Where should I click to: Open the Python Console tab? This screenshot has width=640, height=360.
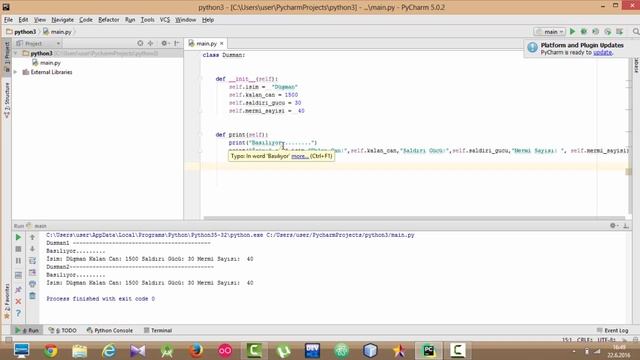point(110,330)
